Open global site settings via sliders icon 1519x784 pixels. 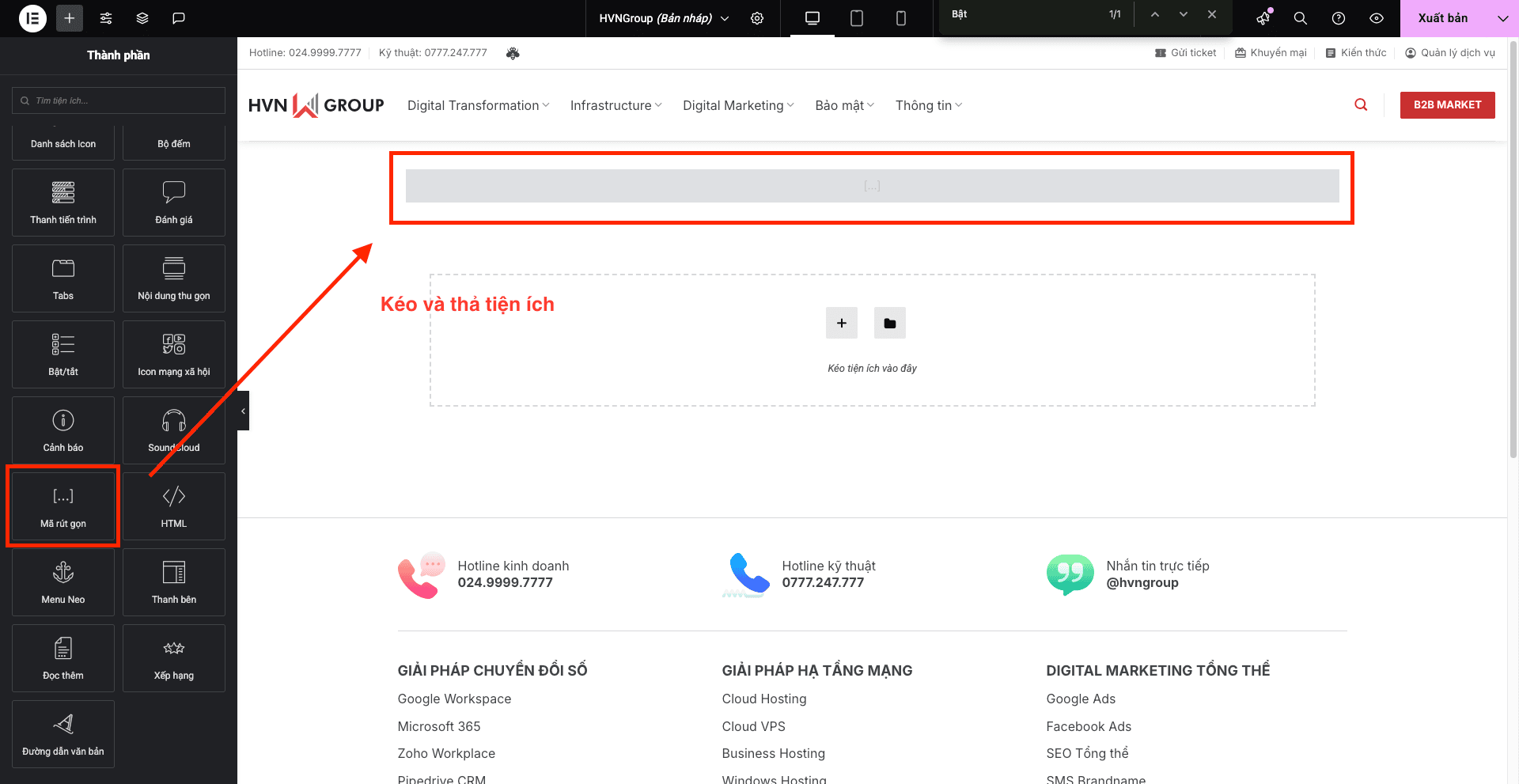(105, 17)
